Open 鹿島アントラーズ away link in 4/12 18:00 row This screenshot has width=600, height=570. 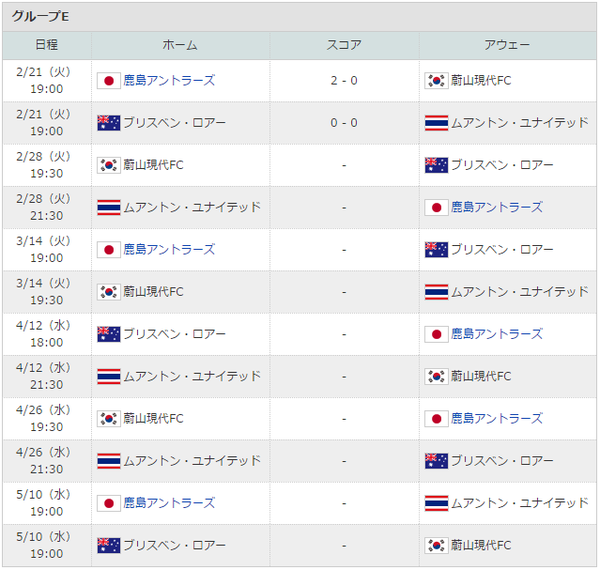(x=497, y=334)
